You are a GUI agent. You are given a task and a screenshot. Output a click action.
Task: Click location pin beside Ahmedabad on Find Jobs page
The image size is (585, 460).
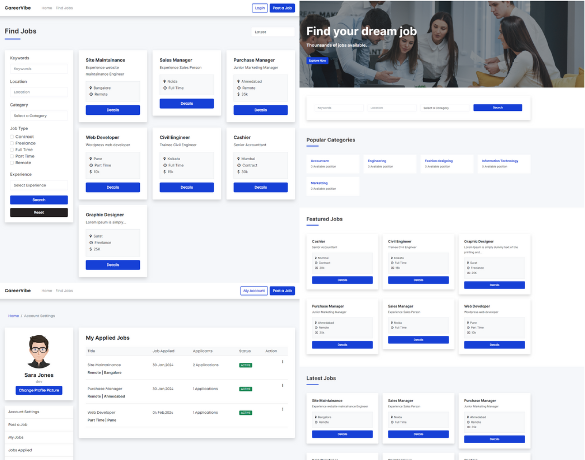click(x=239, y=81)
